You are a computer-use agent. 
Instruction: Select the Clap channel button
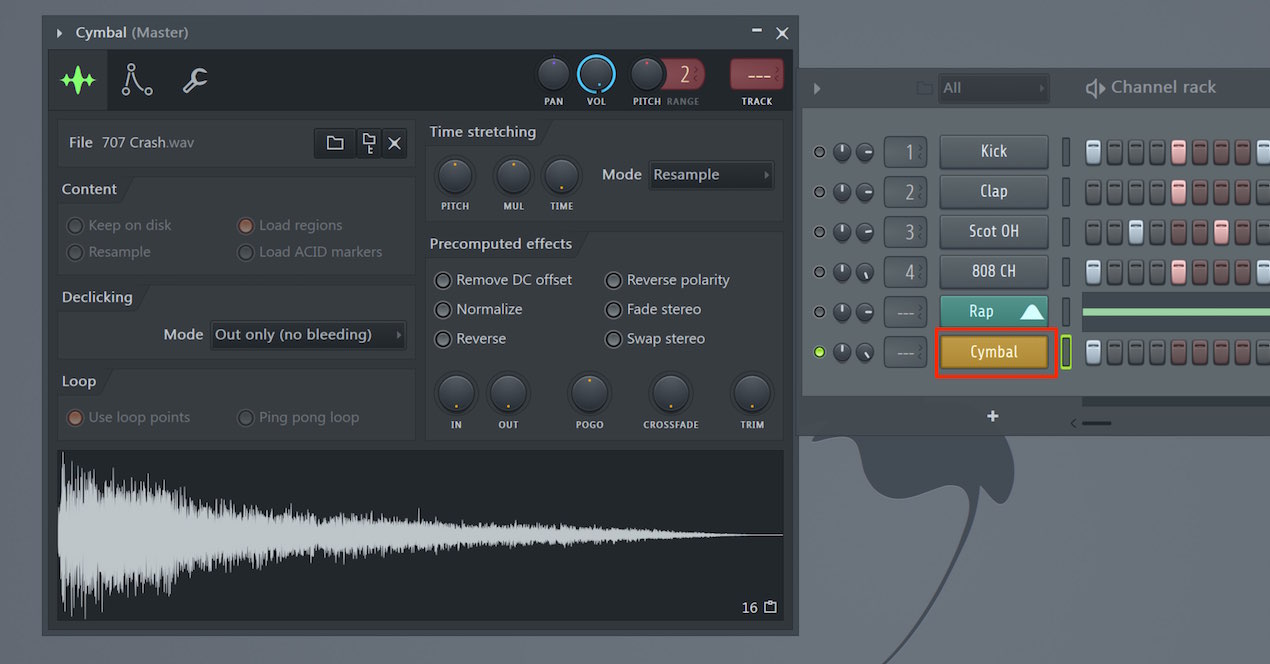click(994, 192)
